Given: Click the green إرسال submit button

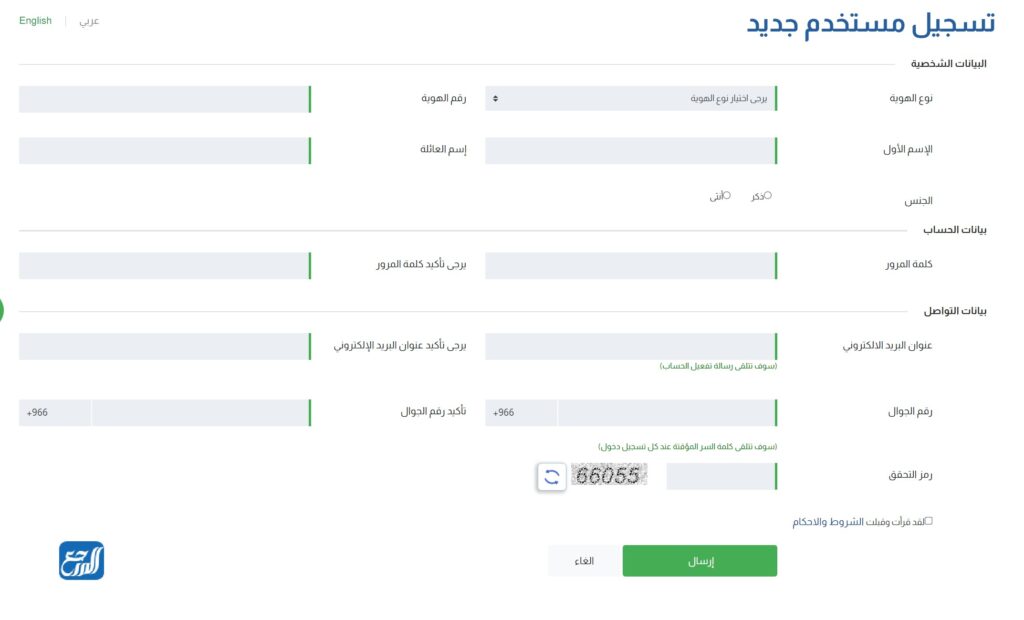Looking at the screenshot, I should tap(700, 560).
